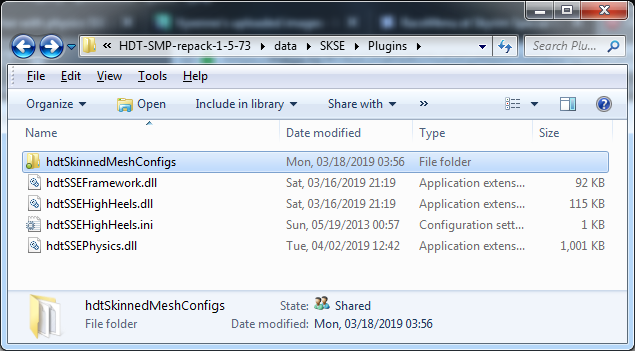The height and width of the screenshot is (360, 640).
Task: Open recent locations dropdown arrow
Action: (x=71, y=47)
